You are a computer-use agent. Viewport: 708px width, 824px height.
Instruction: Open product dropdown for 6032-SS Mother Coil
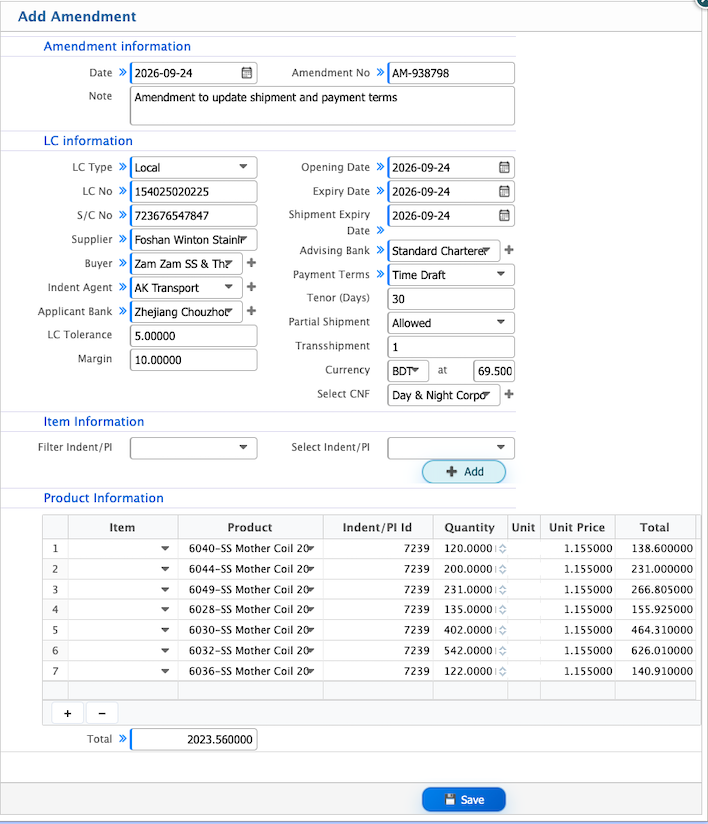311,651
